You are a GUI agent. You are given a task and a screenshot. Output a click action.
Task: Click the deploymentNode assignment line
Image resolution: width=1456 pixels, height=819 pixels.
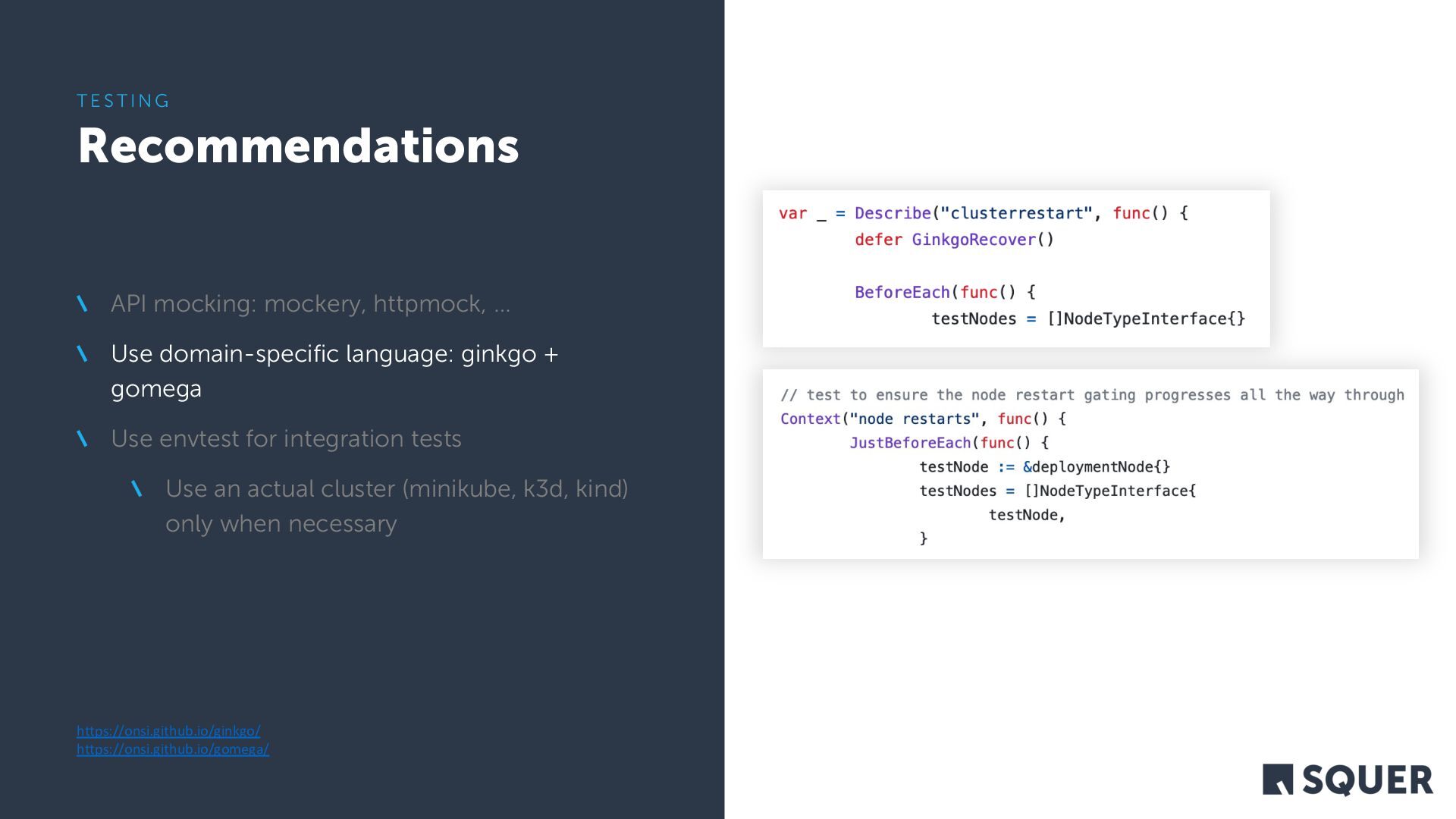tap(1044, 466)
